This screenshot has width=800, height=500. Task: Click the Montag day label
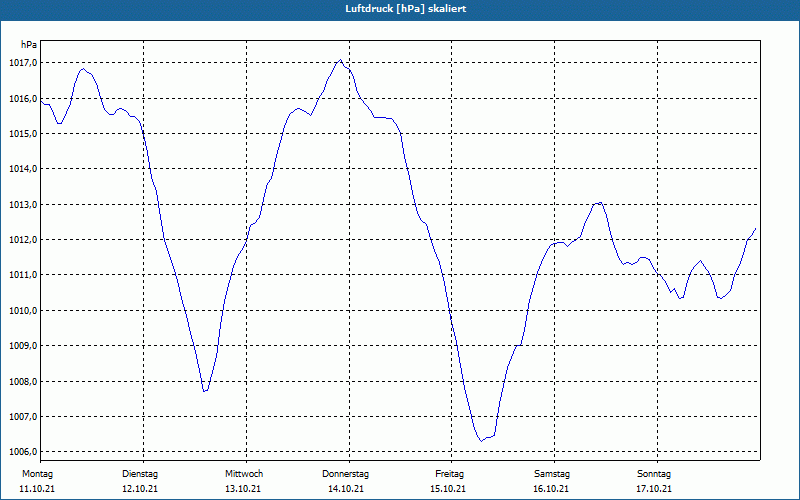click(x=37, y=474)
